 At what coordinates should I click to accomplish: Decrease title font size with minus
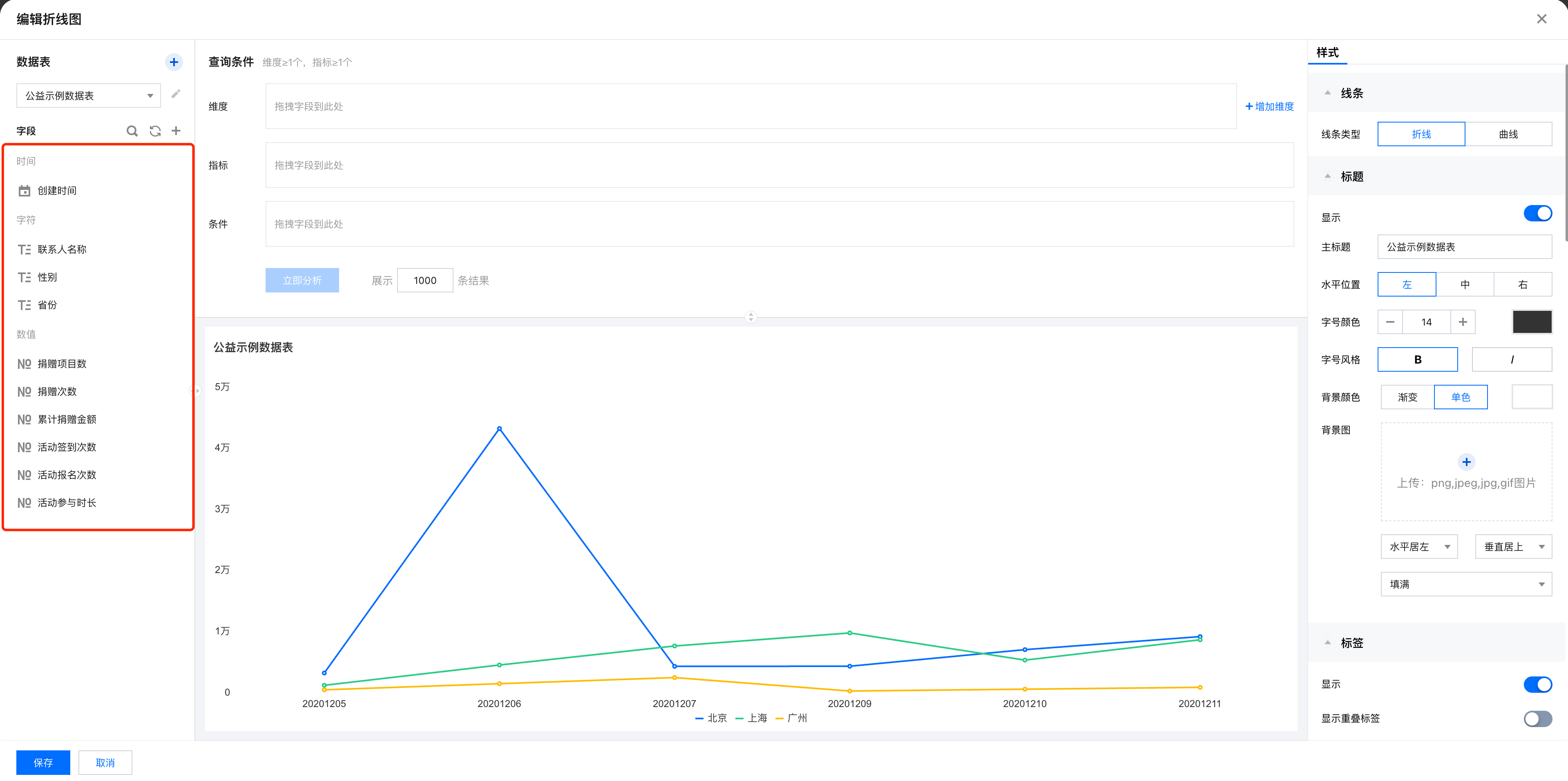pyautogui.click(x=1389, y=322)
